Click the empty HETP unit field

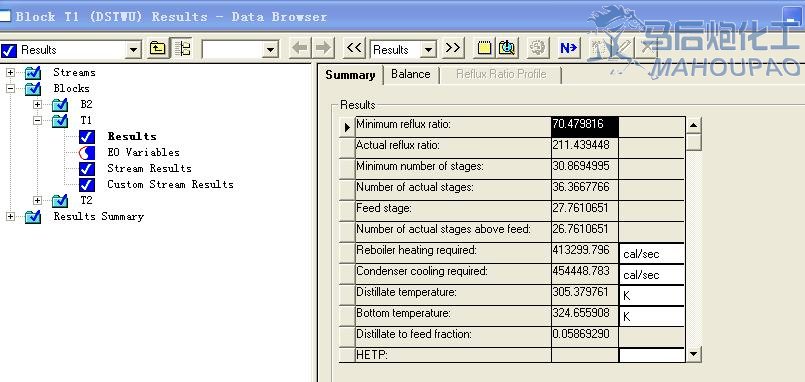(652, 355)
